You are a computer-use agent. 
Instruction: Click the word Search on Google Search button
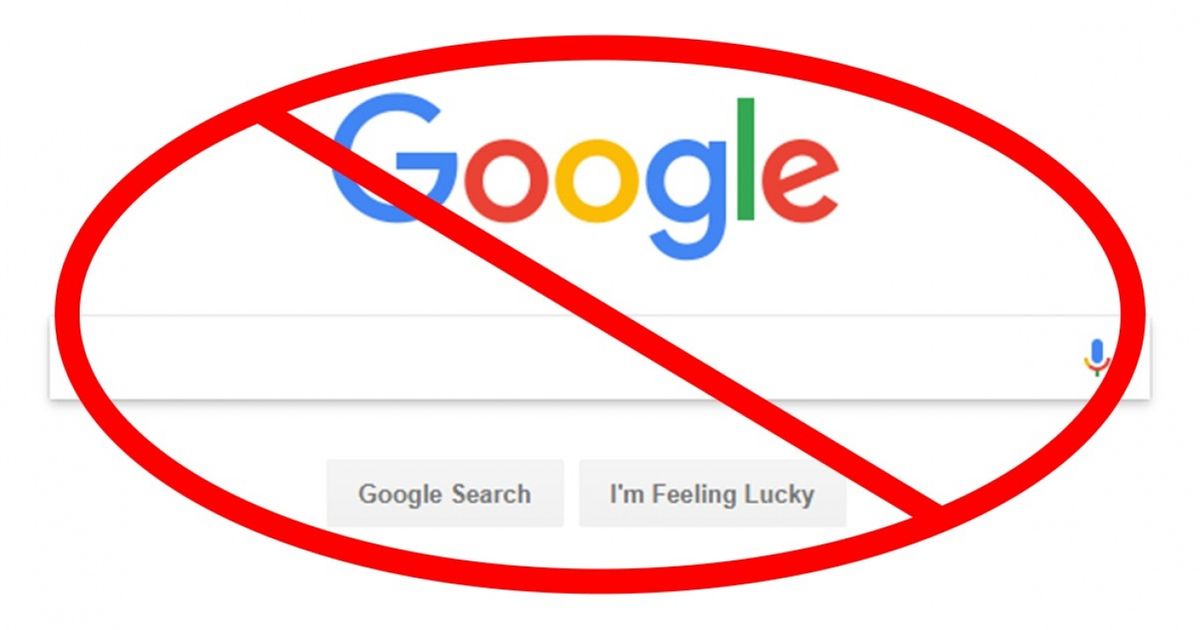(x=491, y=494)
